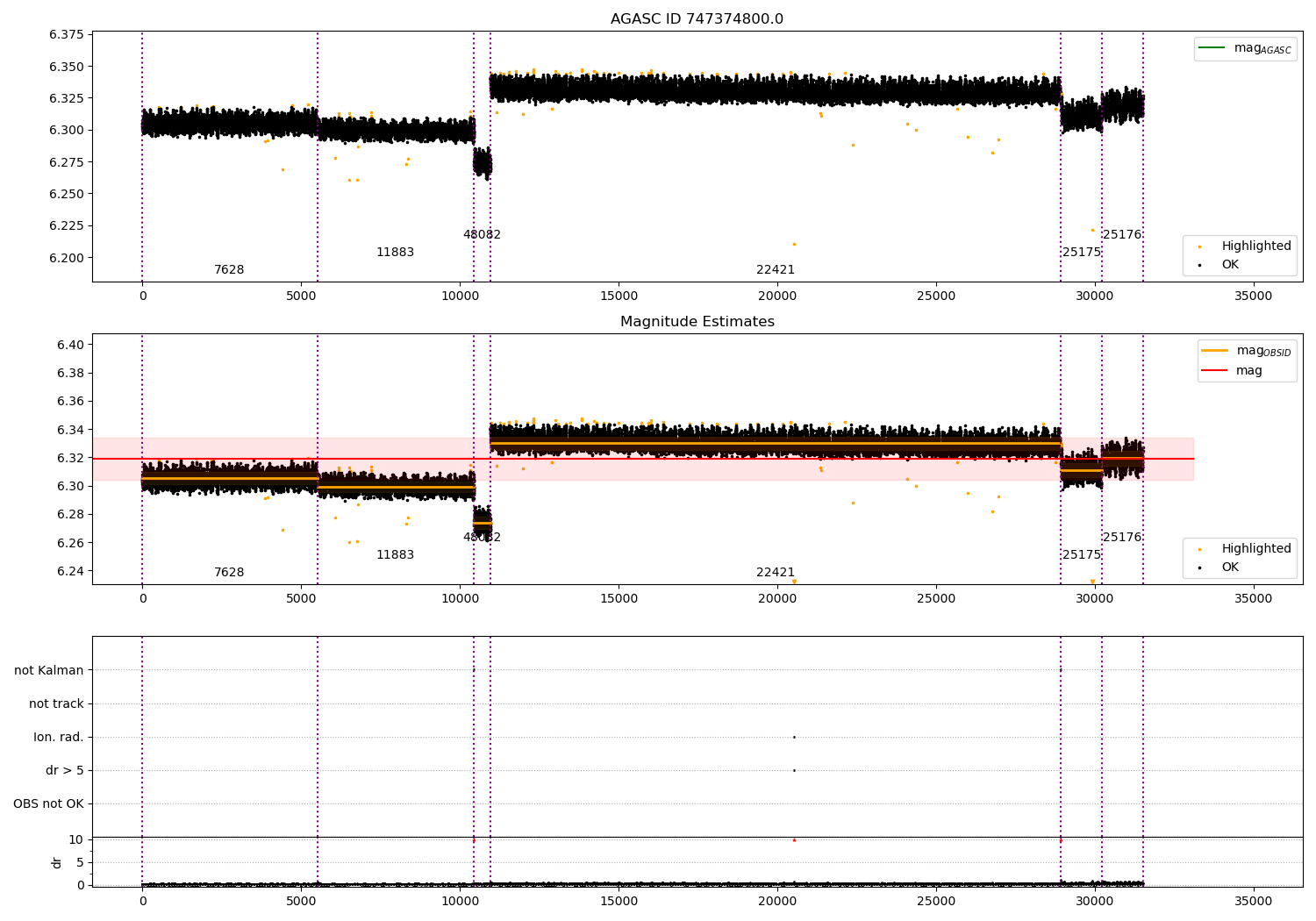Click the 'dr > 5' row label
This screenshot has height=921, width=1316.
click(65, 770)
